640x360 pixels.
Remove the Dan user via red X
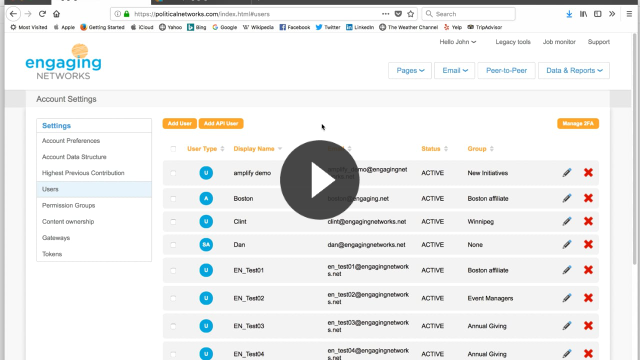(x=588, y=244)
